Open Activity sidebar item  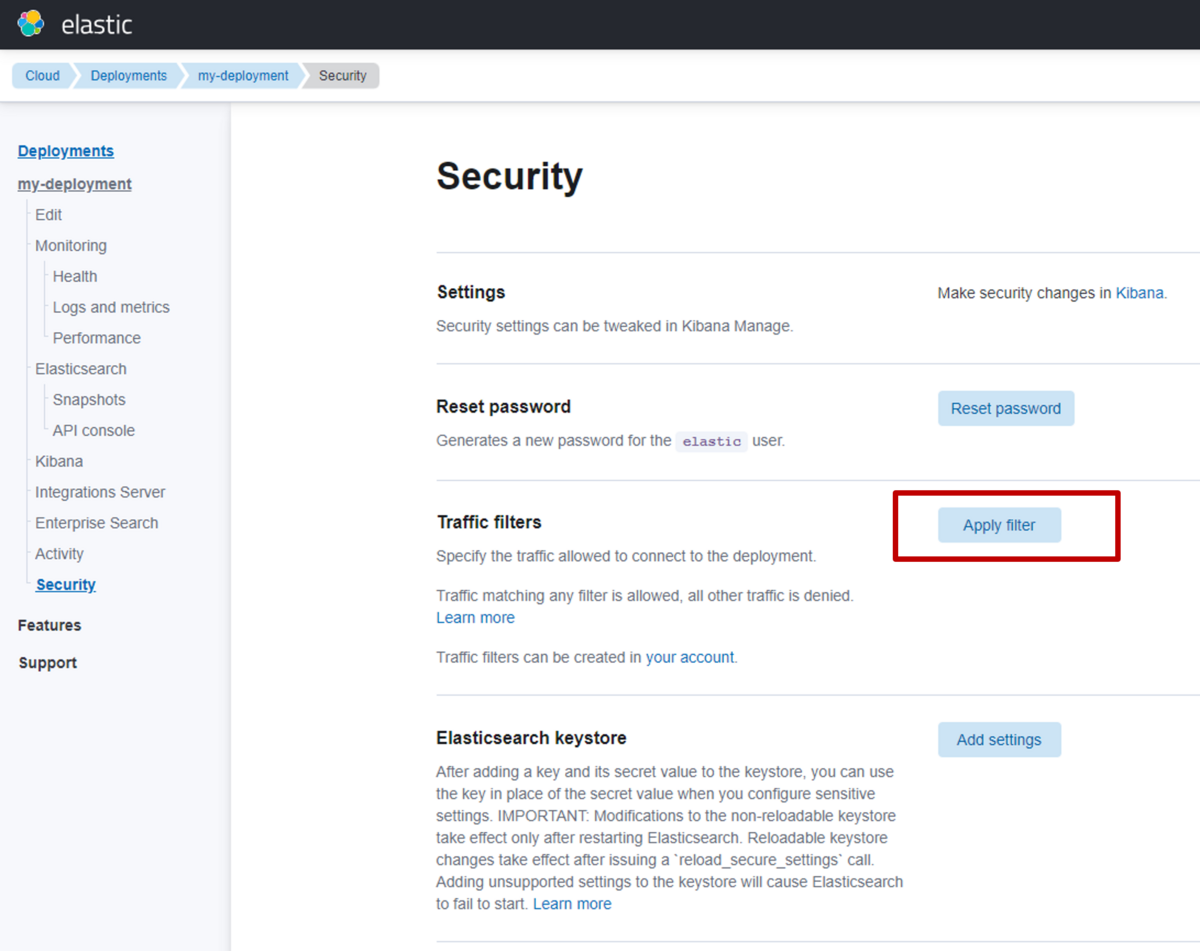click(59, 554)
